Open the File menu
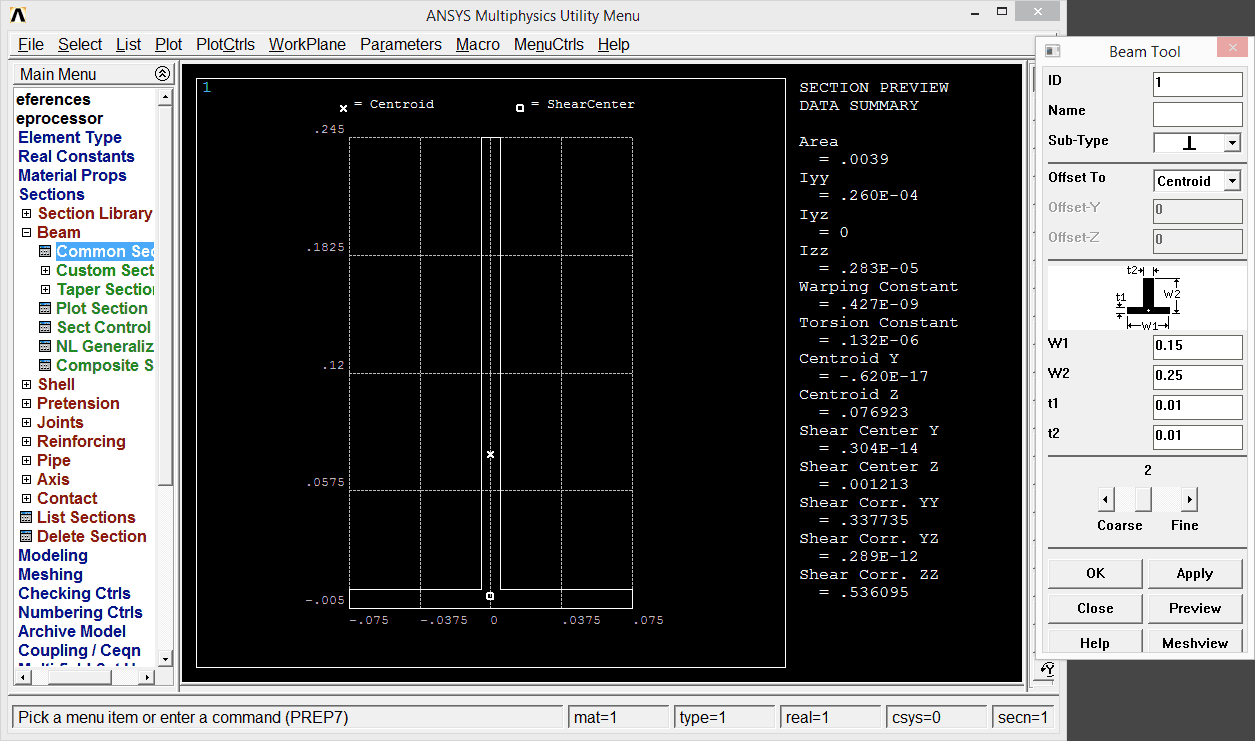 (x=31, y=44)
